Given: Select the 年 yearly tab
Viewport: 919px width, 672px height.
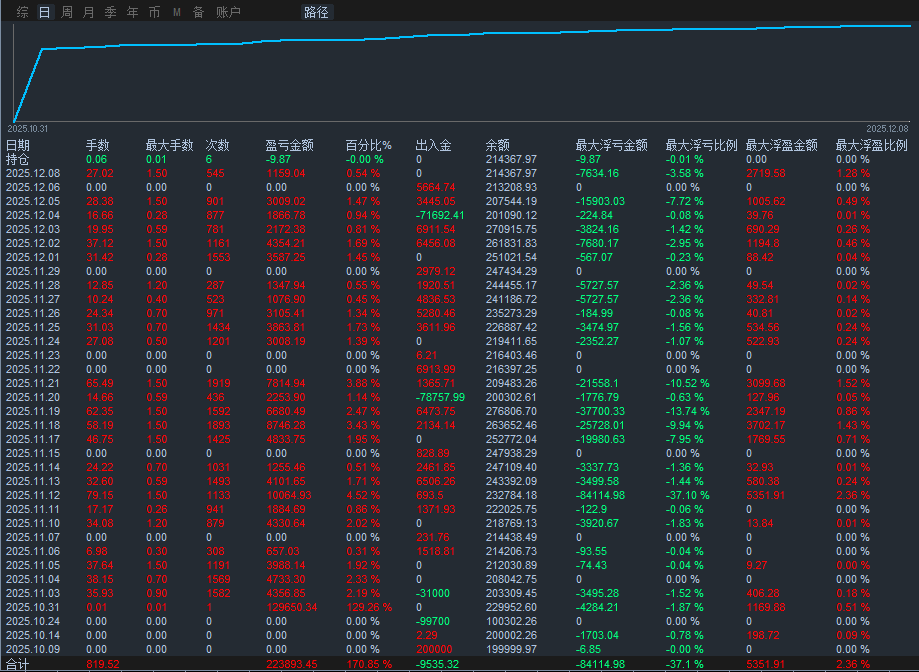Looking at the screenshot, I should 132,12.
